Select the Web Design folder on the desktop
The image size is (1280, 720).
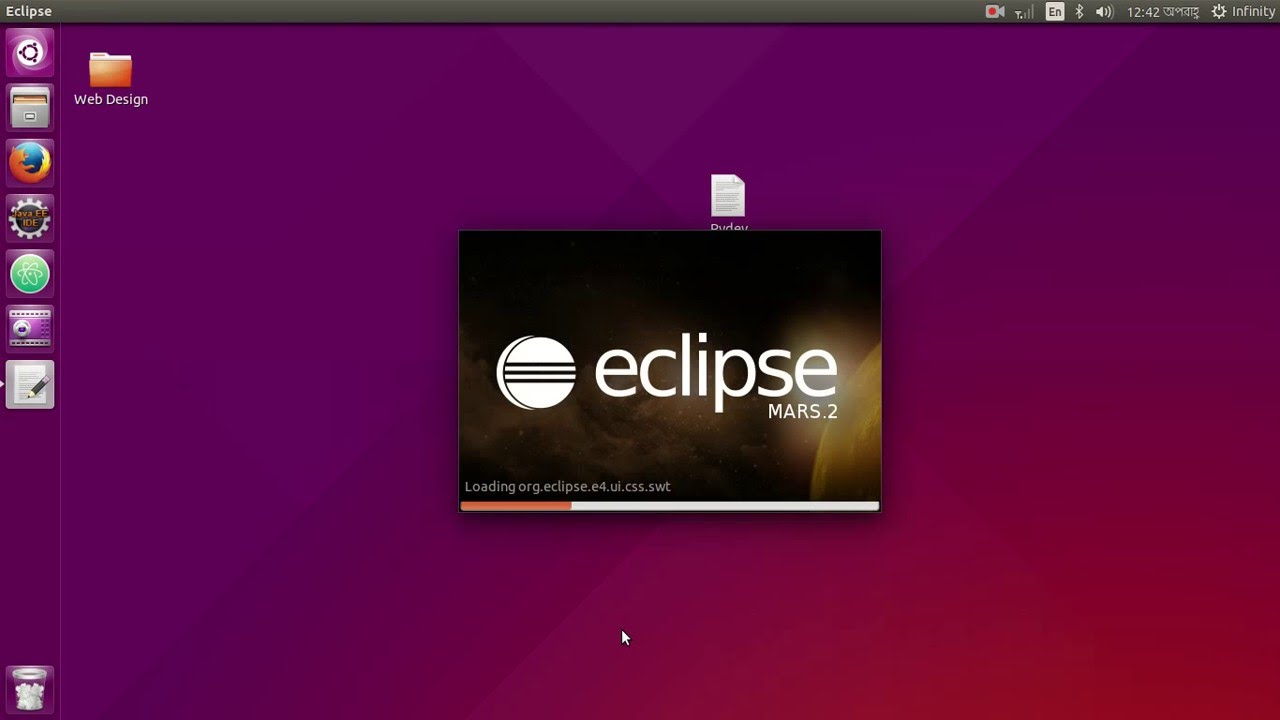pos(110,79)
